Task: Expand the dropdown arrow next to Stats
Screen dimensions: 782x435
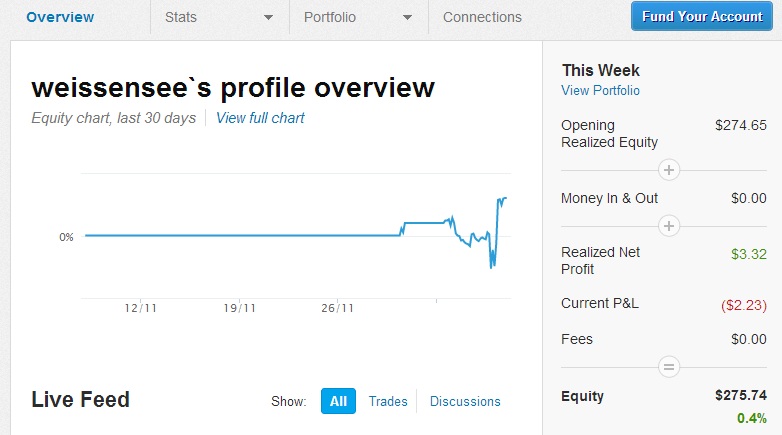Action: 268,17
